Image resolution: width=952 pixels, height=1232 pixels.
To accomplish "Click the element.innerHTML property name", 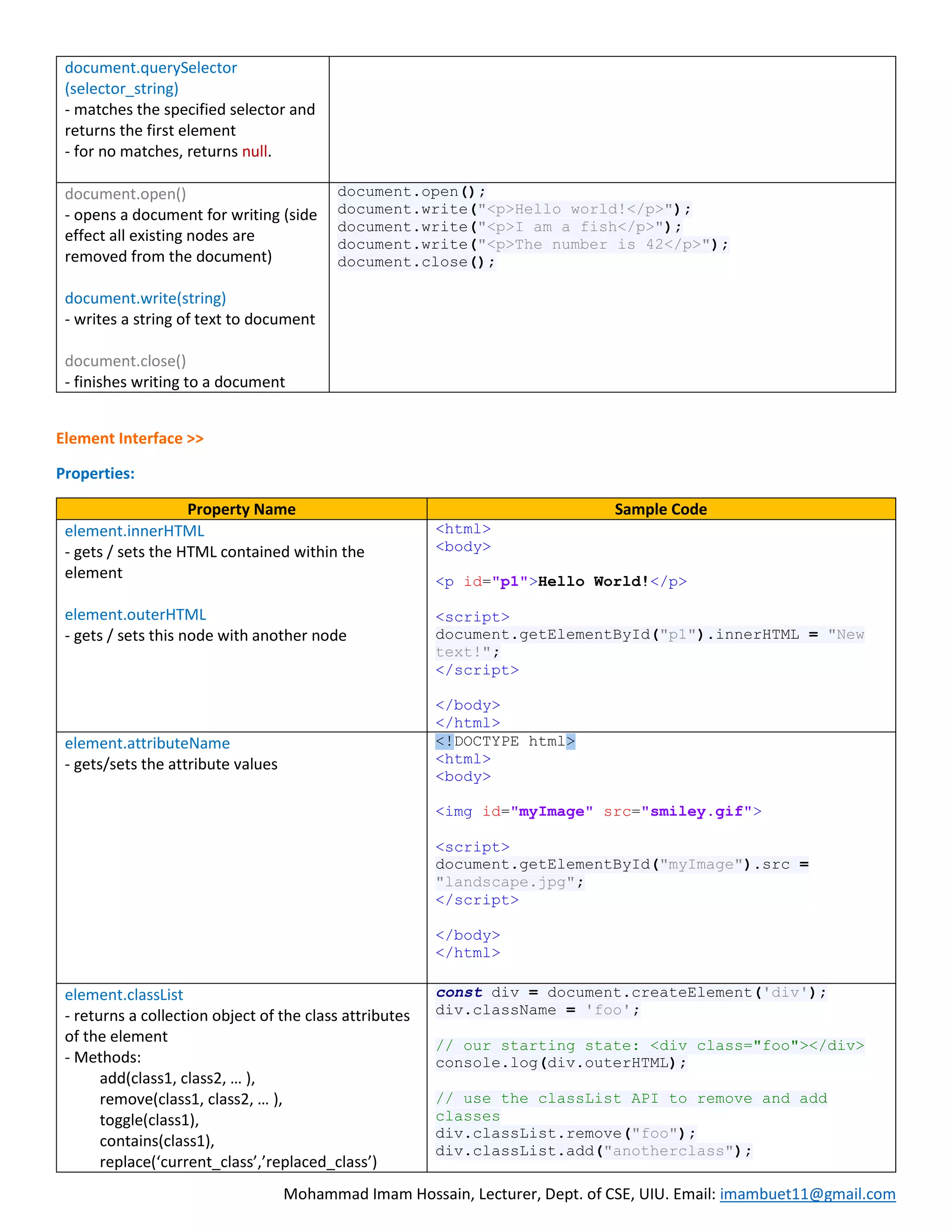I will click(x=134, y=531).
